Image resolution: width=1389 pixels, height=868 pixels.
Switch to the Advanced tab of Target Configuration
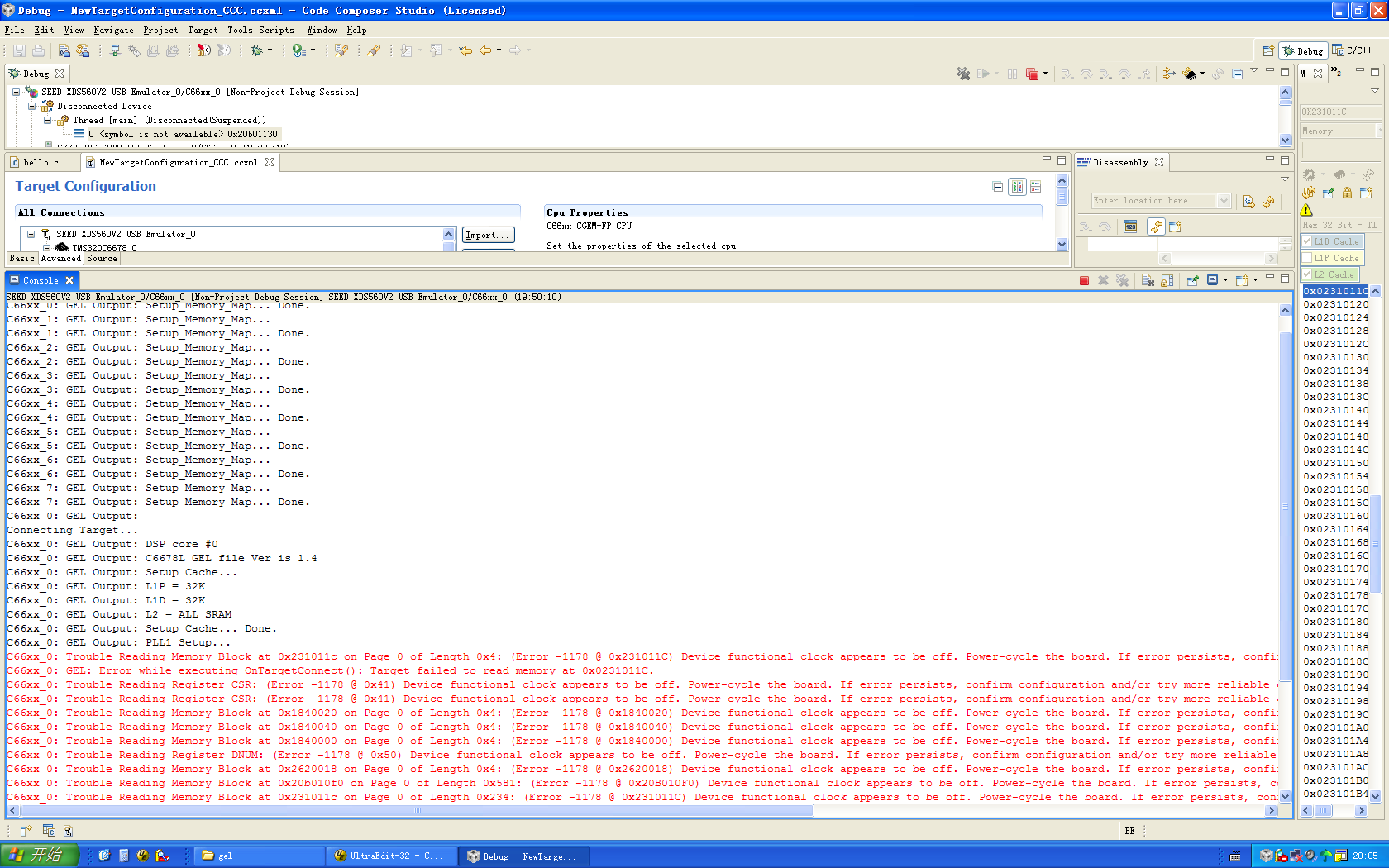click(61, 259)
